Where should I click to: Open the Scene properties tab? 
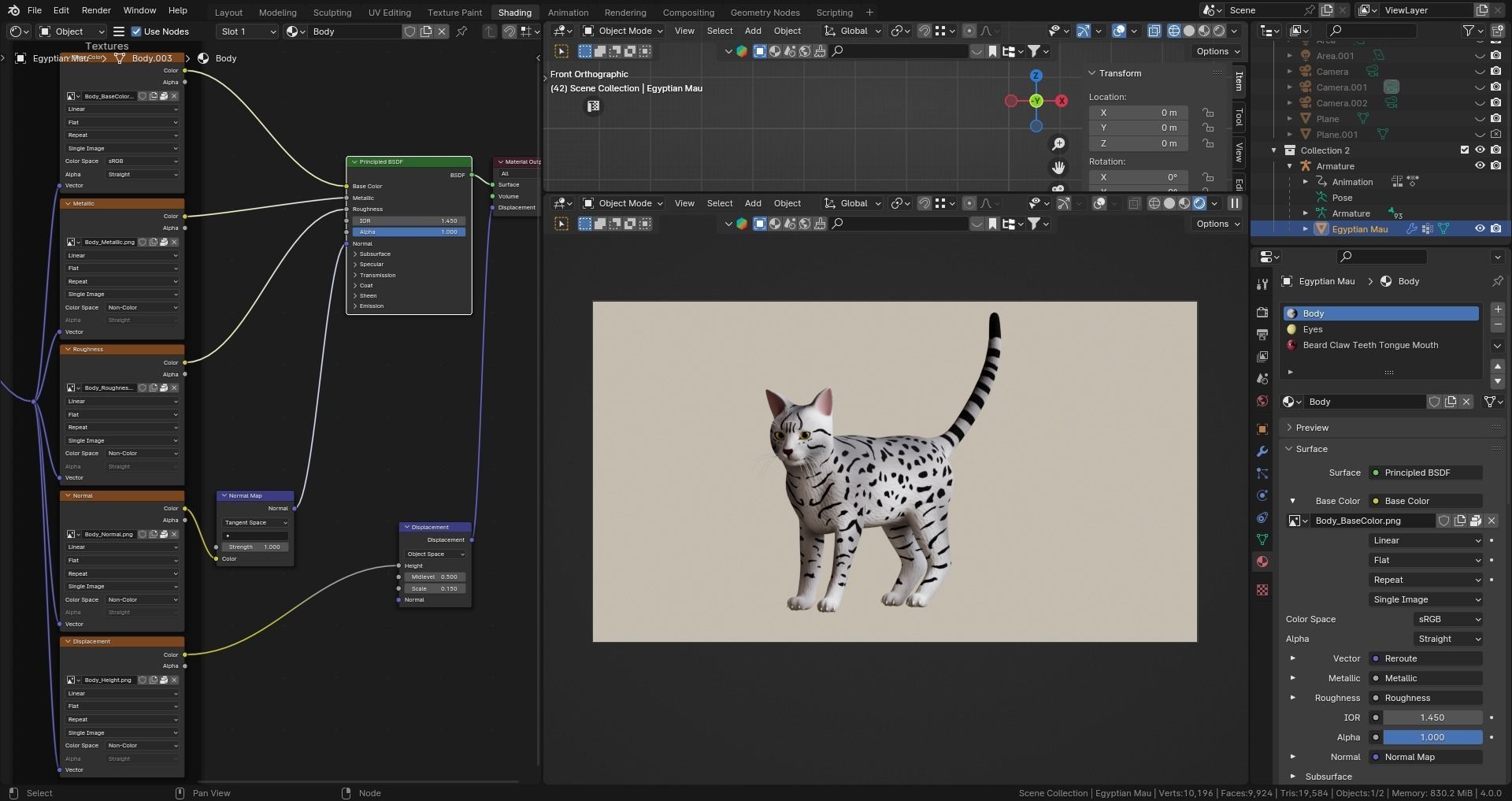point(1262,379)
